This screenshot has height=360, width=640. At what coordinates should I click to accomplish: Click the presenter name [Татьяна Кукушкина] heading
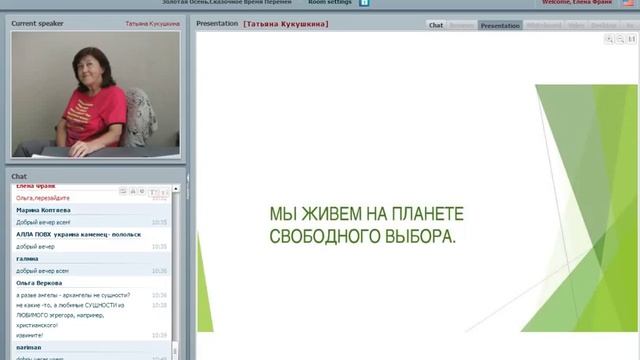(x=286, y=24)
